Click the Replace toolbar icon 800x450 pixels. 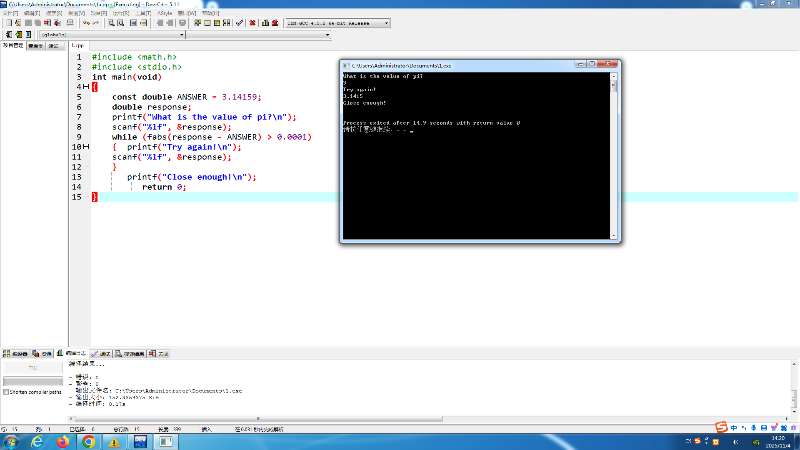point(120,23)
